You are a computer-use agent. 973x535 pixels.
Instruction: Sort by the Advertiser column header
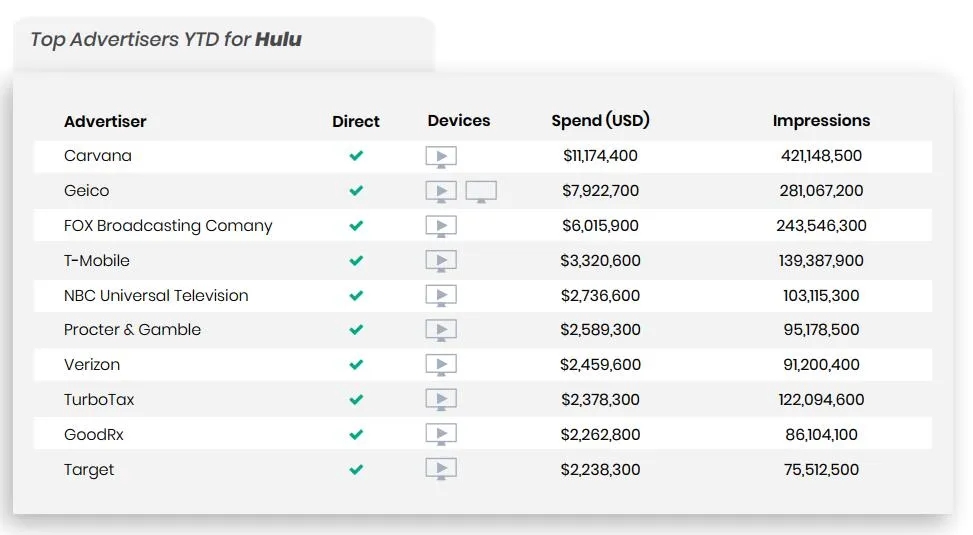pos(105,122)
